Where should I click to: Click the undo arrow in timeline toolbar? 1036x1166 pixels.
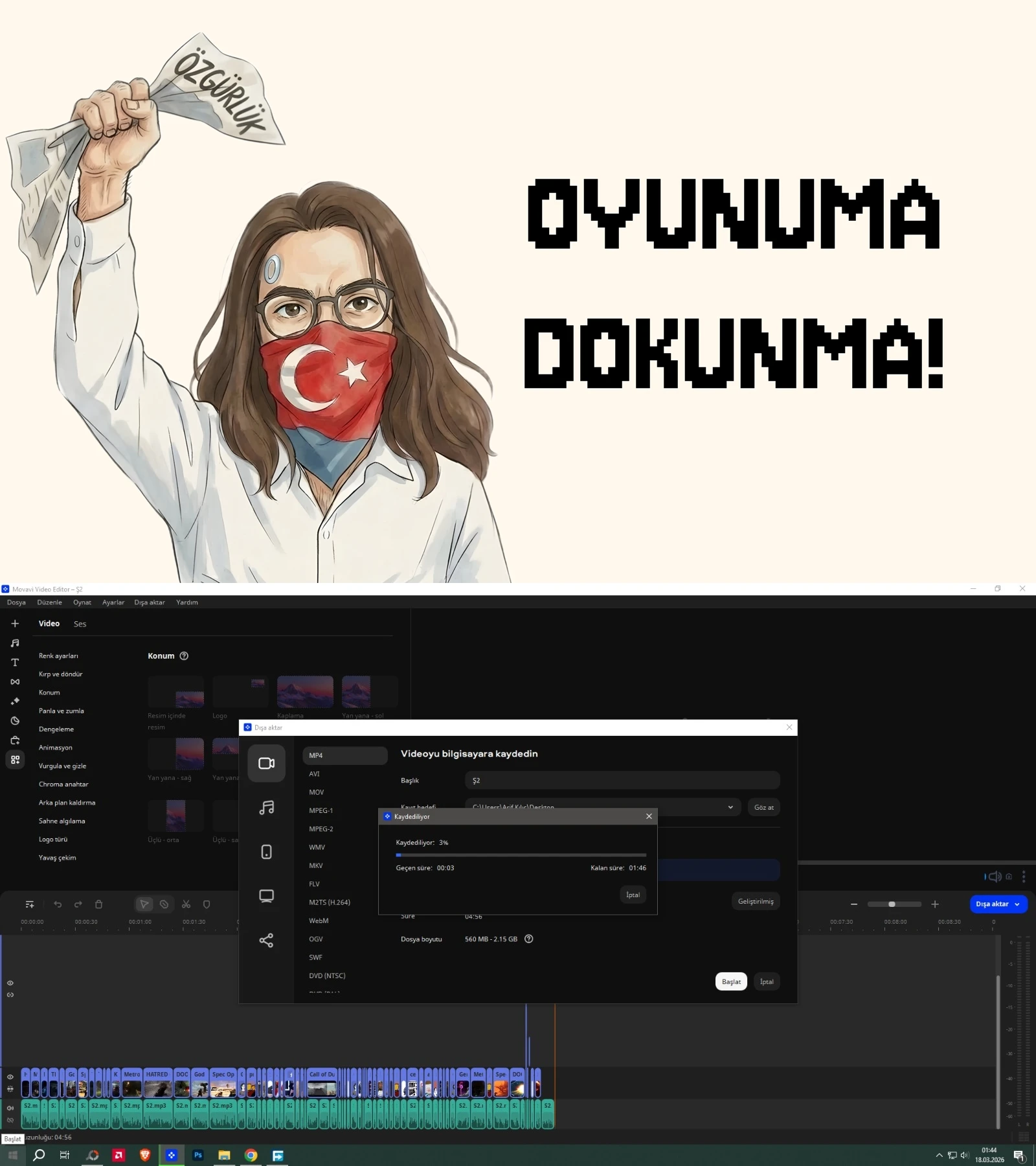pyautogui.click(x=58, y=904)
